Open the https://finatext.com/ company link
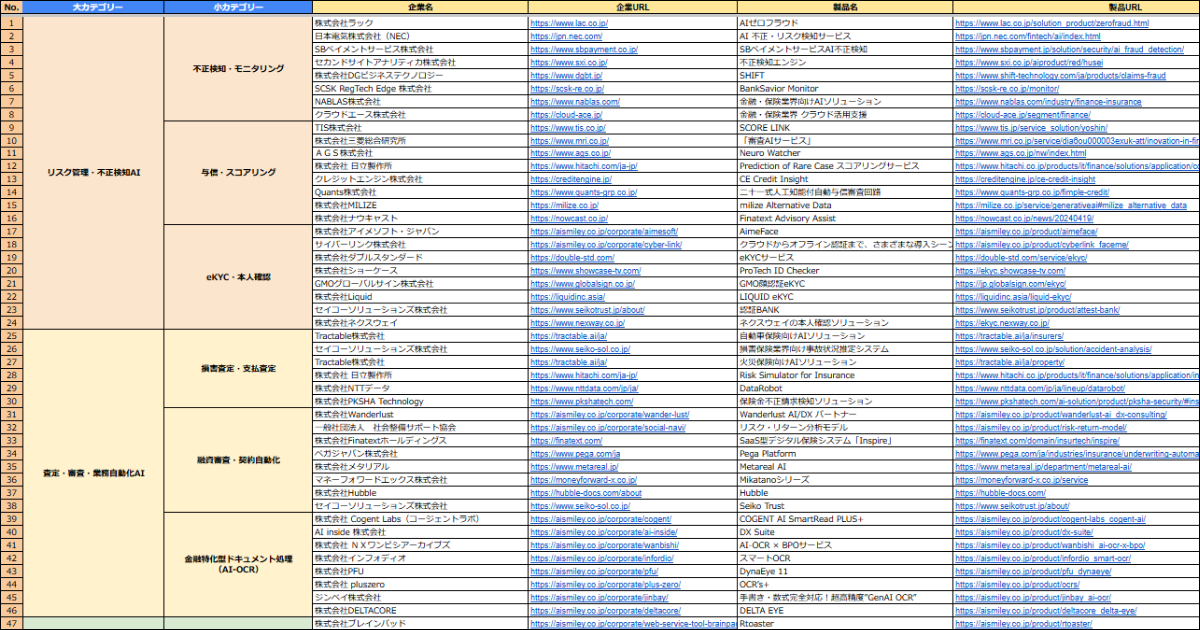The image size is (1200, 630). click(x=566, y=440)
